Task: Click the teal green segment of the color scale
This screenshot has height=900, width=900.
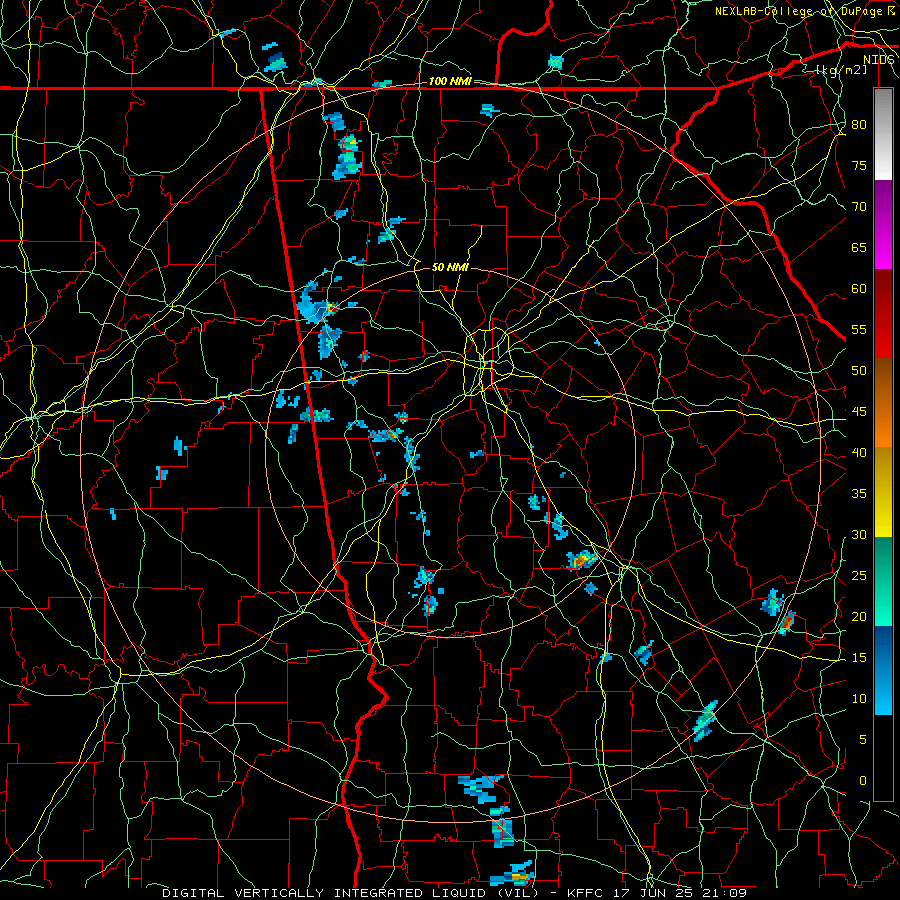Action: pos(883,581)
